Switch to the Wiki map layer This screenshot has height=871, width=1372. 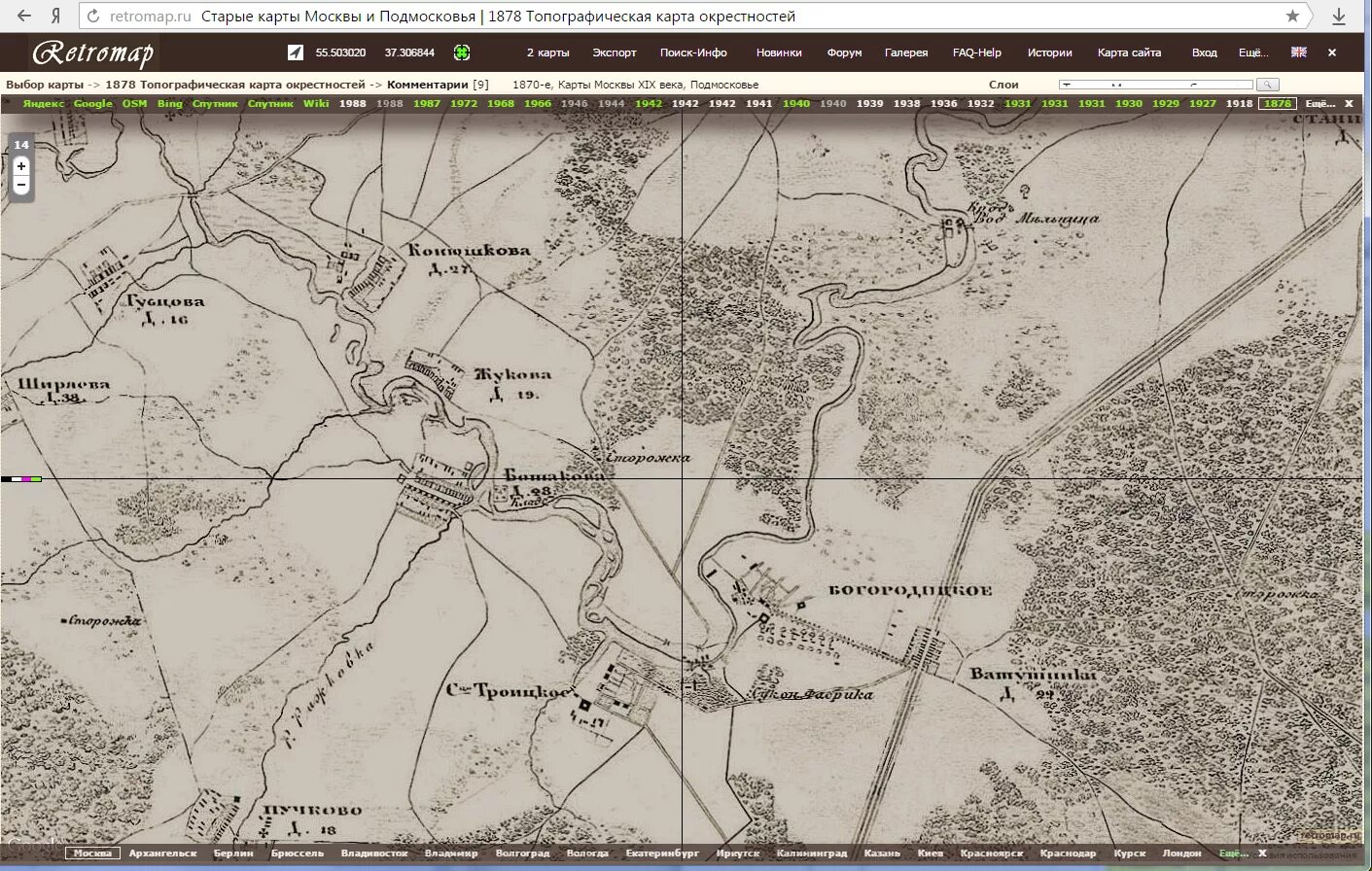pos(316,103)
